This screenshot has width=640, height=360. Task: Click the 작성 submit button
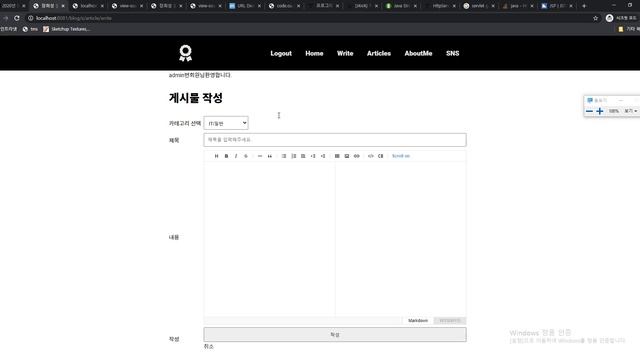click(x=335, y=334)
